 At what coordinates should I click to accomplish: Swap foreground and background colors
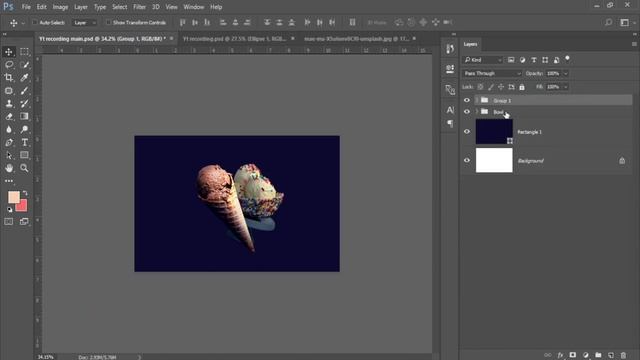25,193
